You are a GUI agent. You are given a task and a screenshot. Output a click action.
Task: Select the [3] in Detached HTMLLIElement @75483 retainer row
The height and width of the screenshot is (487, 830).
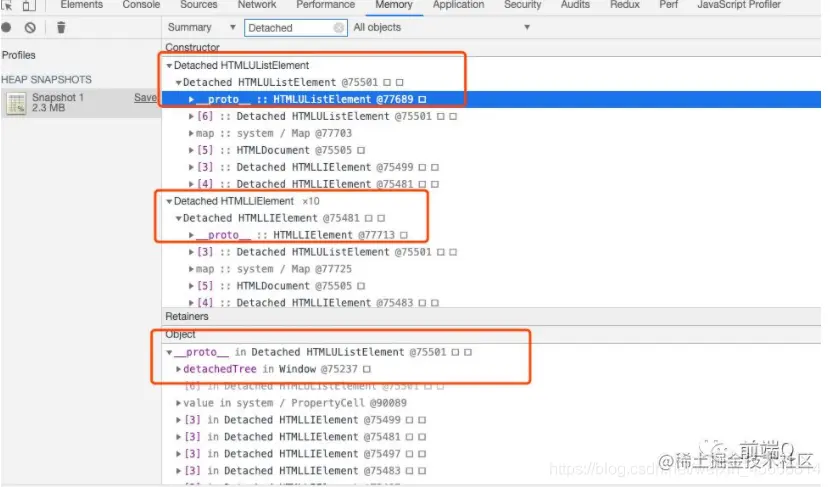coord(491,471)
